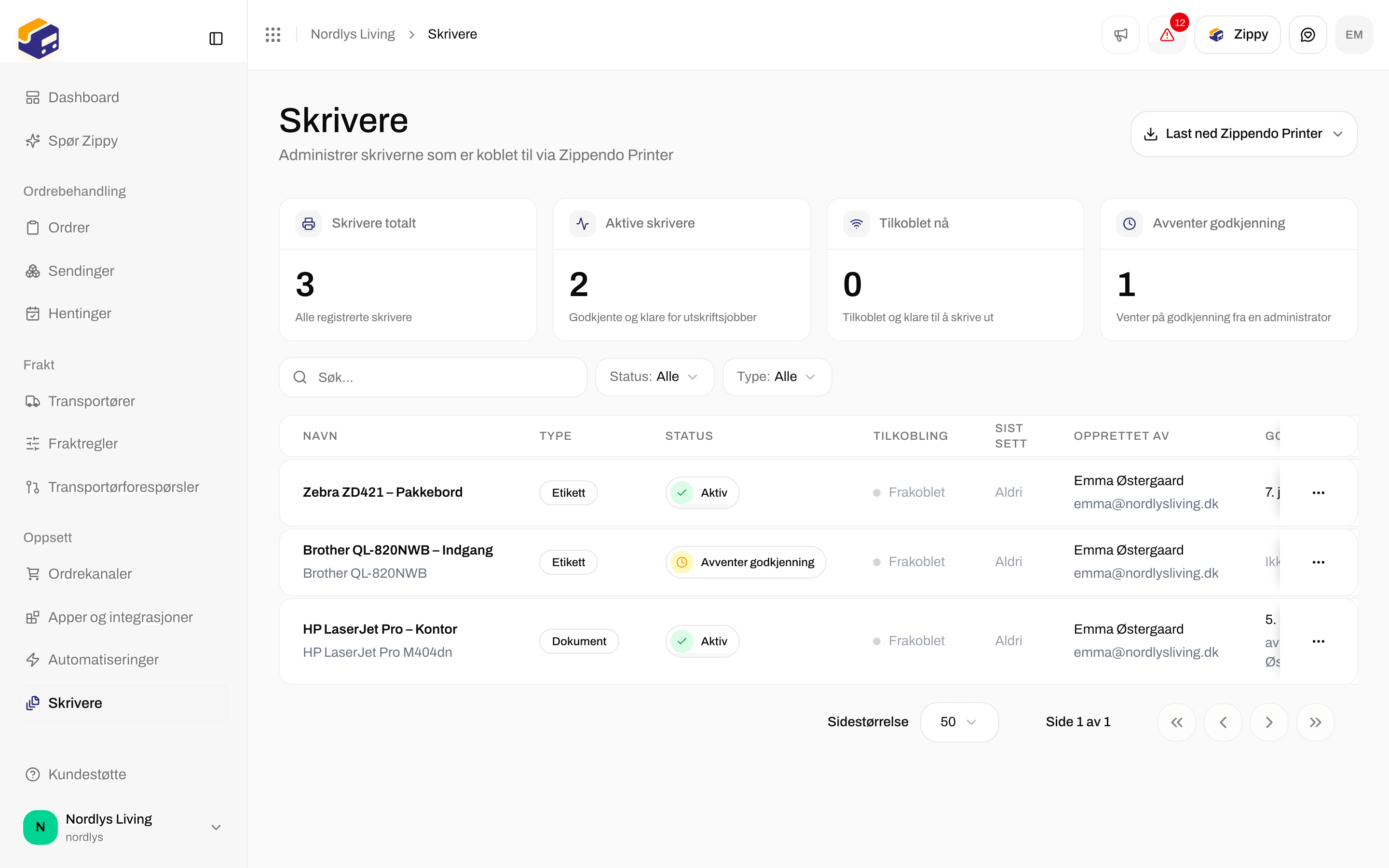The height and width of the screenshot is (868, 1389).
Task: Open the app grid launcher icon
Action: (272, 34)
